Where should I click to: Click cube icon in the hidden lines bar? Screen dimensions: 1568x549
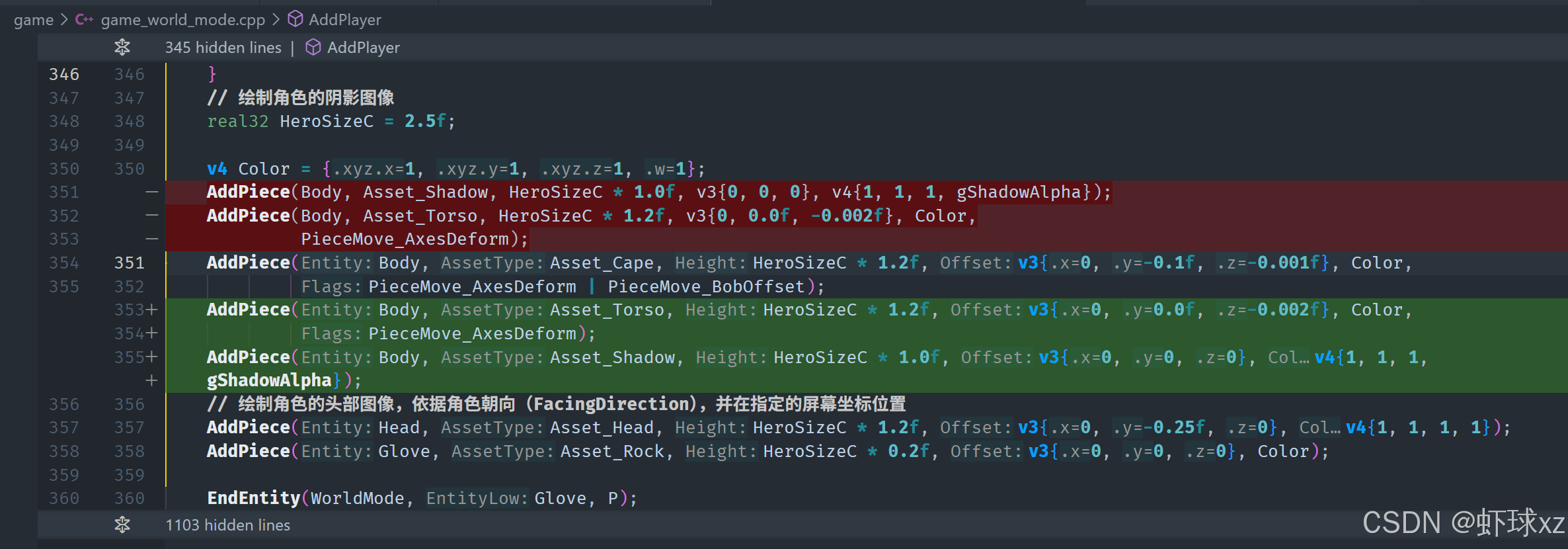pyautogui.click(x=313, y=47)
